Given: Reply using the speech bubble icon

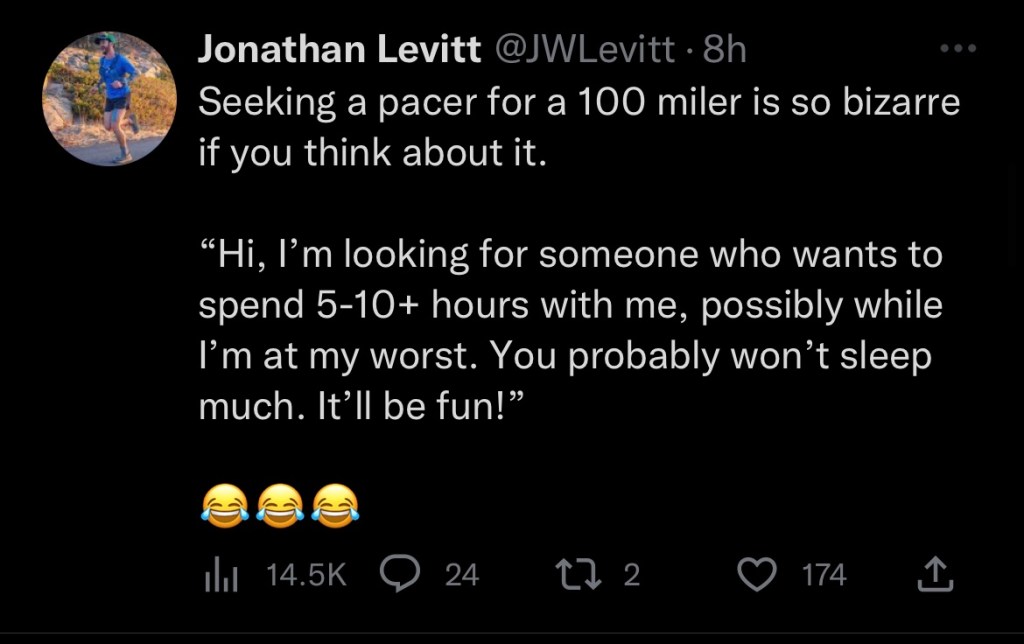Looking at the screenshot, I should pyautogui.click(x=400, y=573).
